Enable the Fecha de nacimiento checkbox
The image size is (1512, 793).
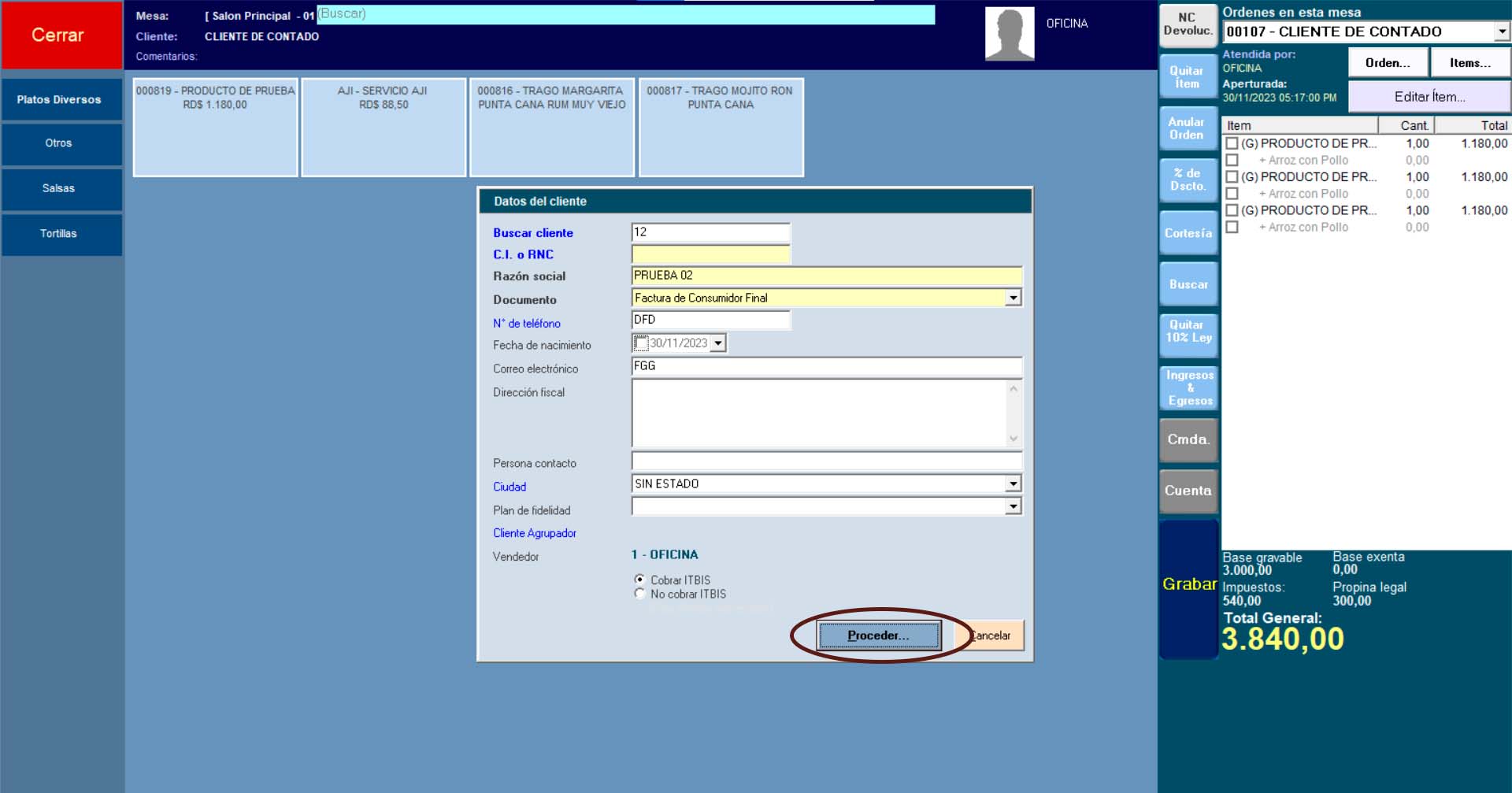click(641, 343)
